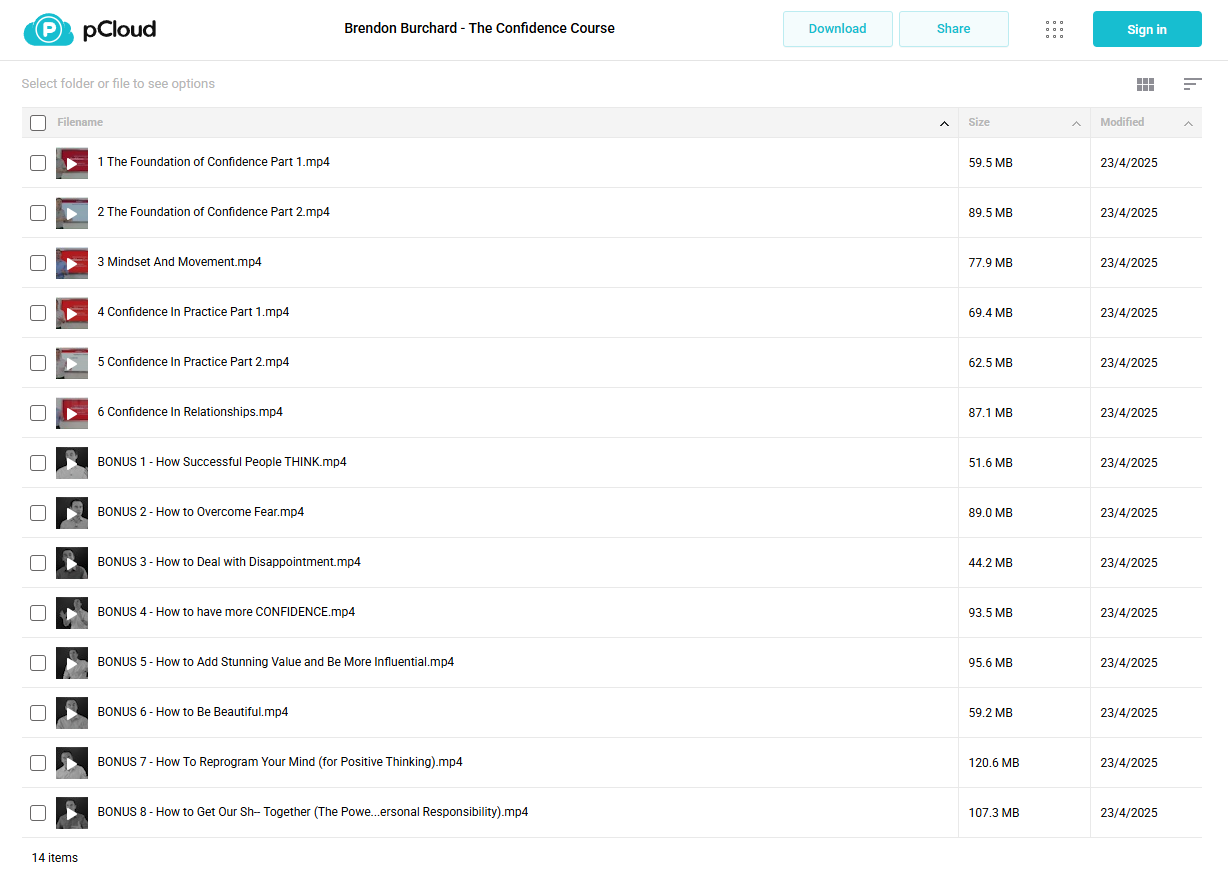The image size is (1228, 889).
Task: Open BONUS 6 - How to Be Beautiful.mp4
Action: [x=193, y=712]
